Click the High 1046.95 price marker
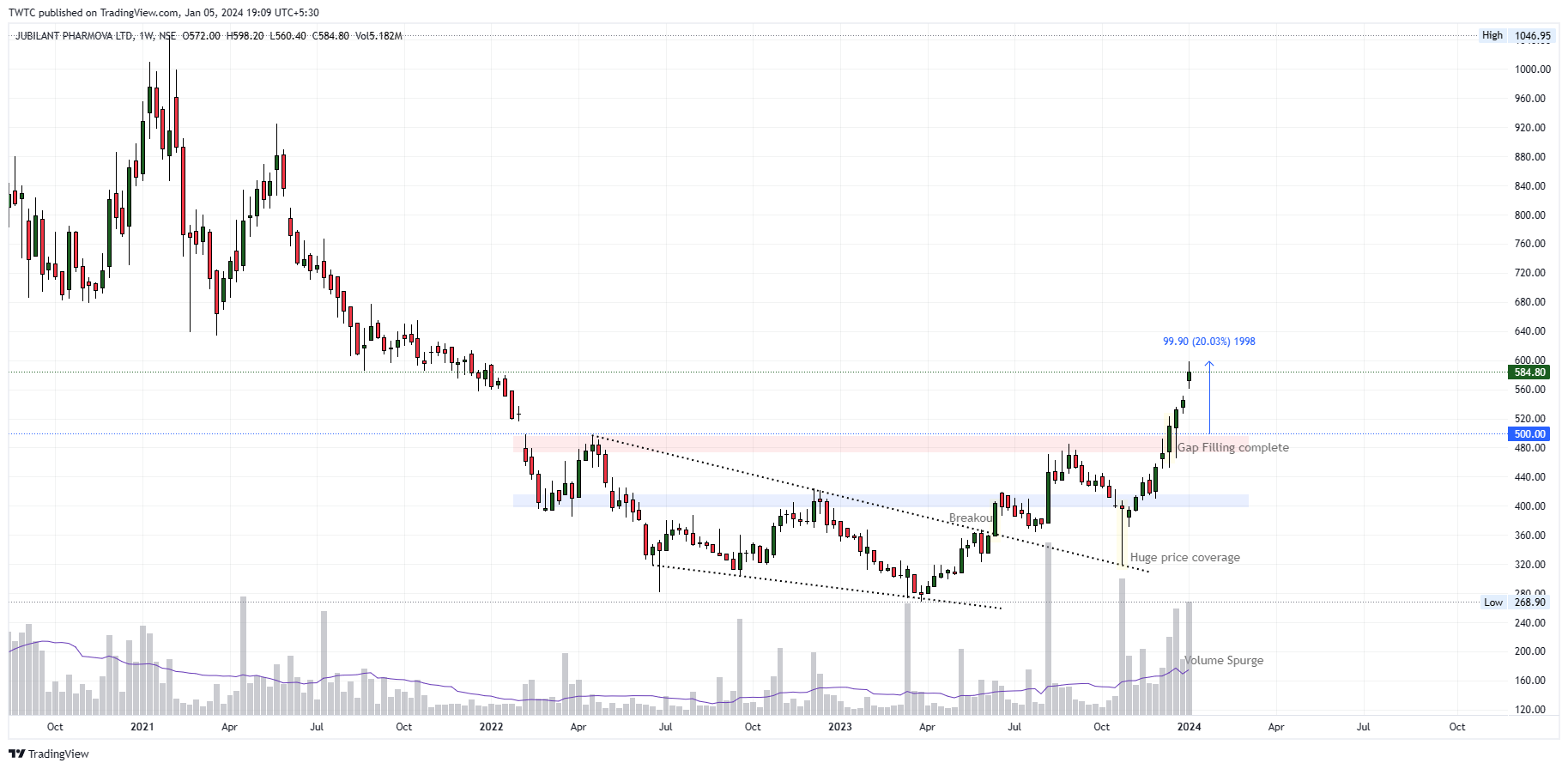The image size is (1568, 769). tap(1517, 35)
